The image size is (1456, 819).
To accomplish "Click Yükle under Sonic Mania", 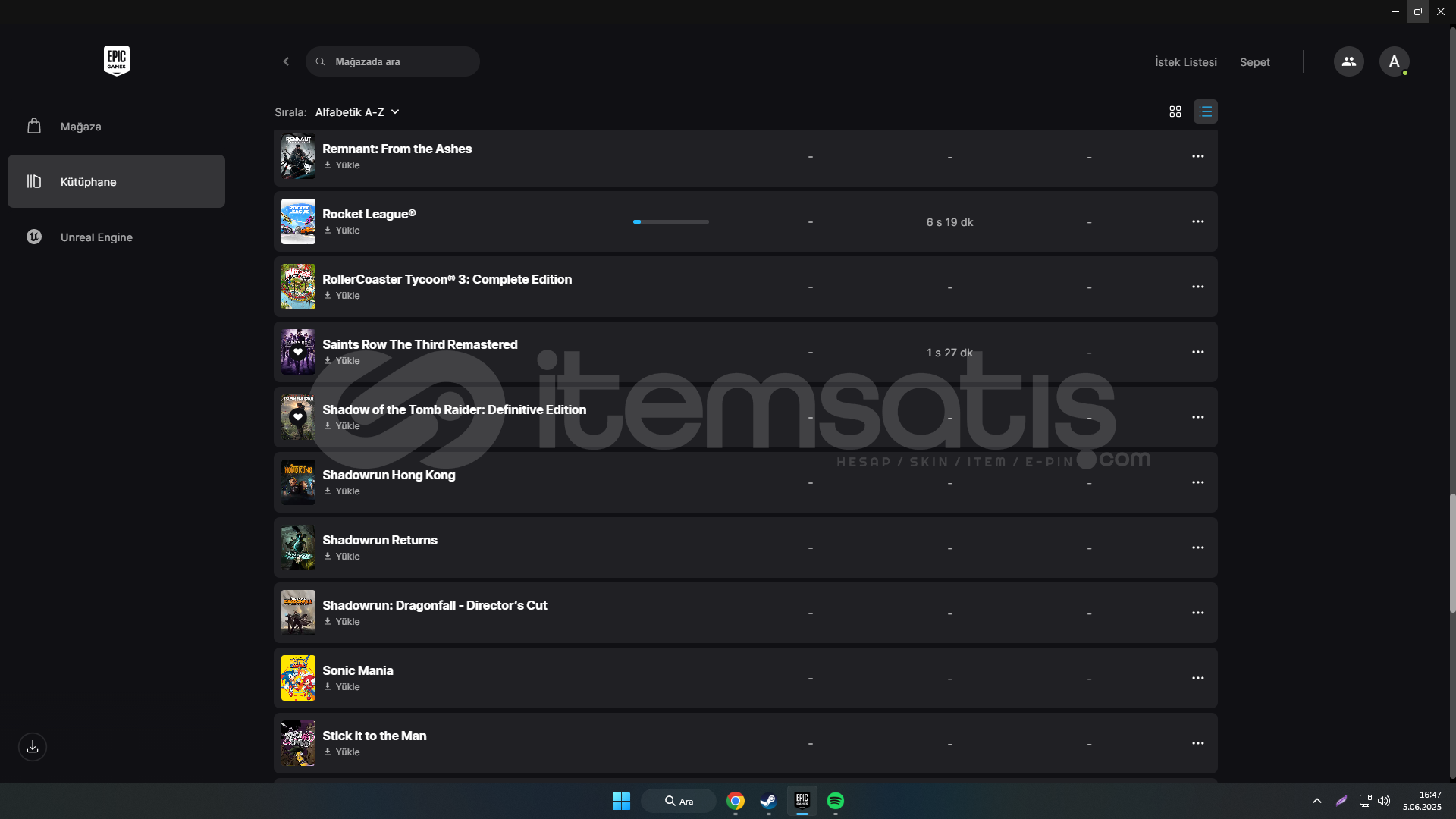I will pyautogui.click(x=342, y=687).
